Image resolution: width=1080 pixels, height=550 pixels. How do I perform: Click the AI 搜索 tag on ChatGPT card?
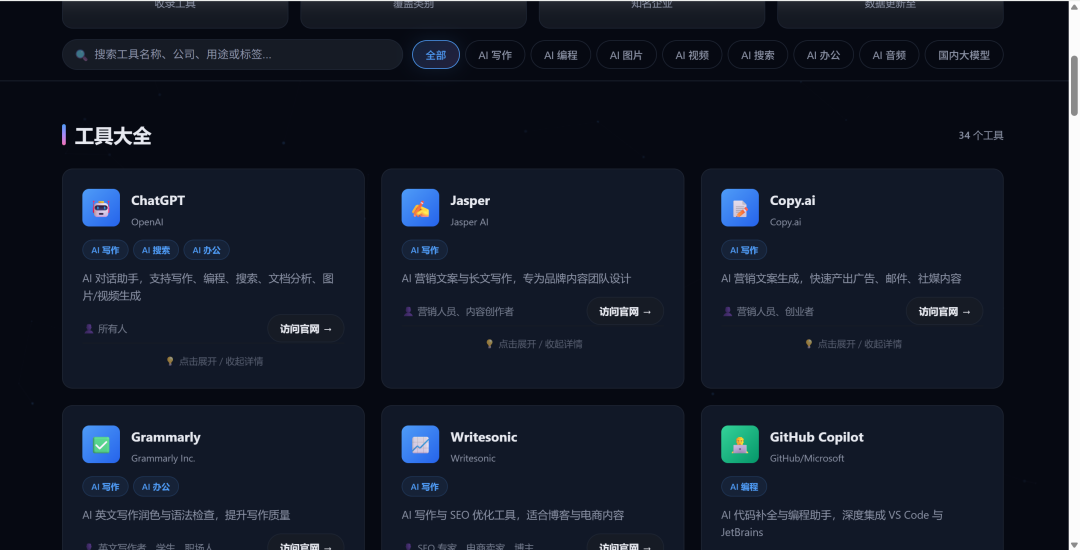[156, 251]
